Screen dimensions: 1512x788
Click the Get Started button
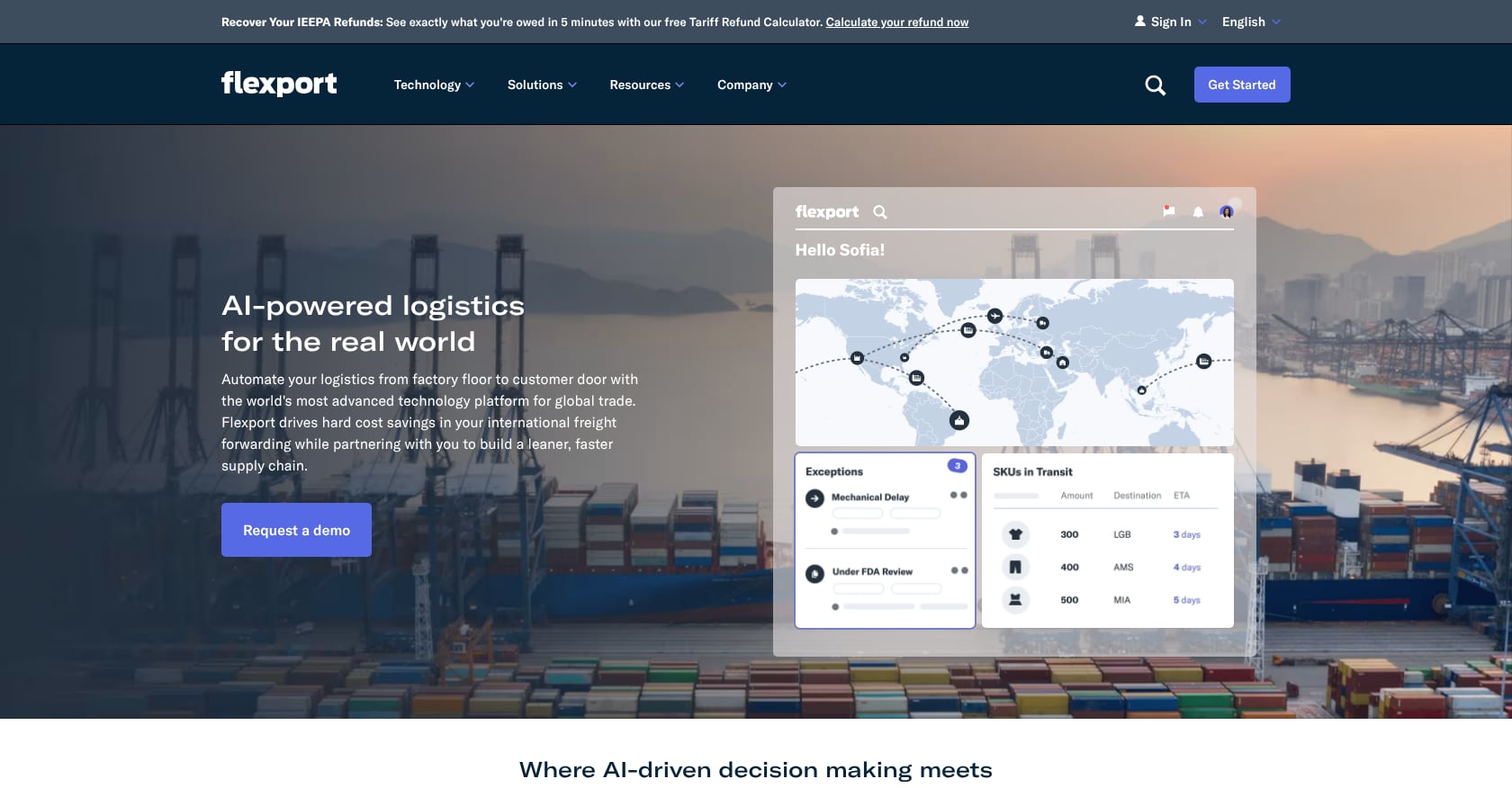click(1242, 85)
